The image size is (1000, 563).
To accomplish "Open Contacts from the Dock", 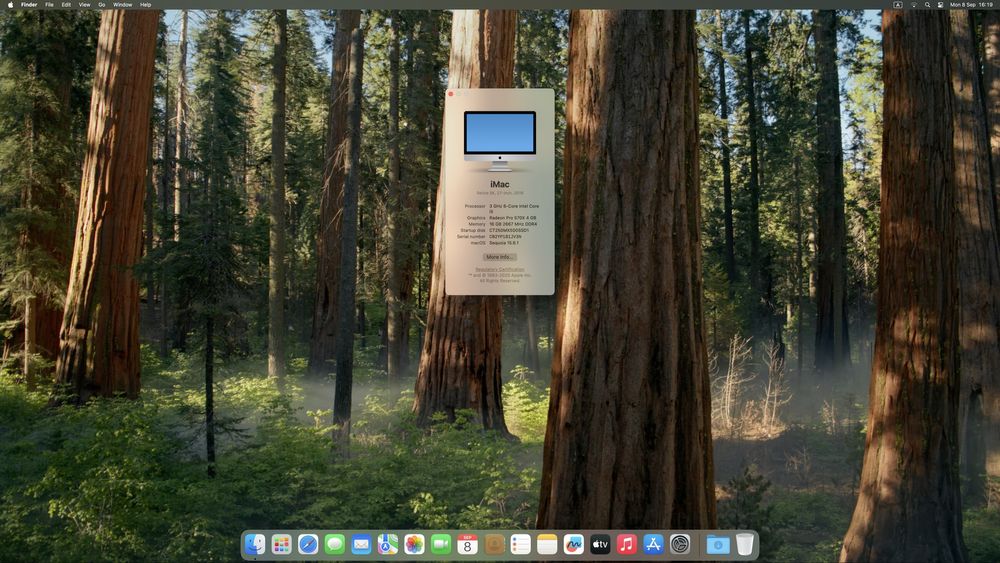I will click(x=494, y=544).
